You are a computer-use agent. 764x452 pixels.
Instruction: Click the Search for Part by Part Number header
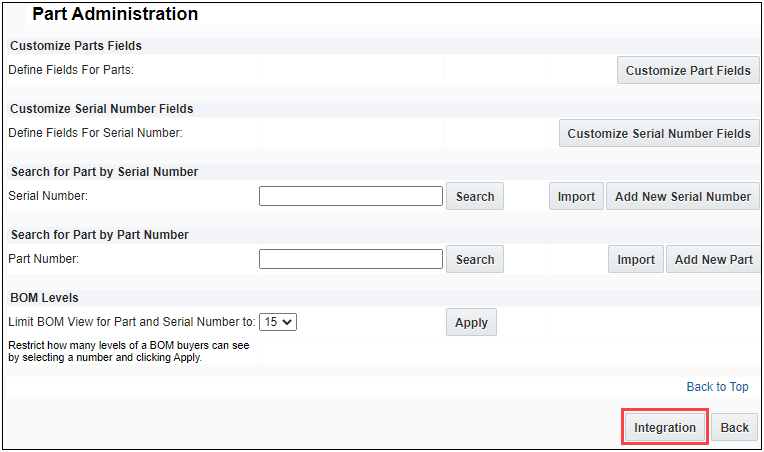tap(99, 235)
